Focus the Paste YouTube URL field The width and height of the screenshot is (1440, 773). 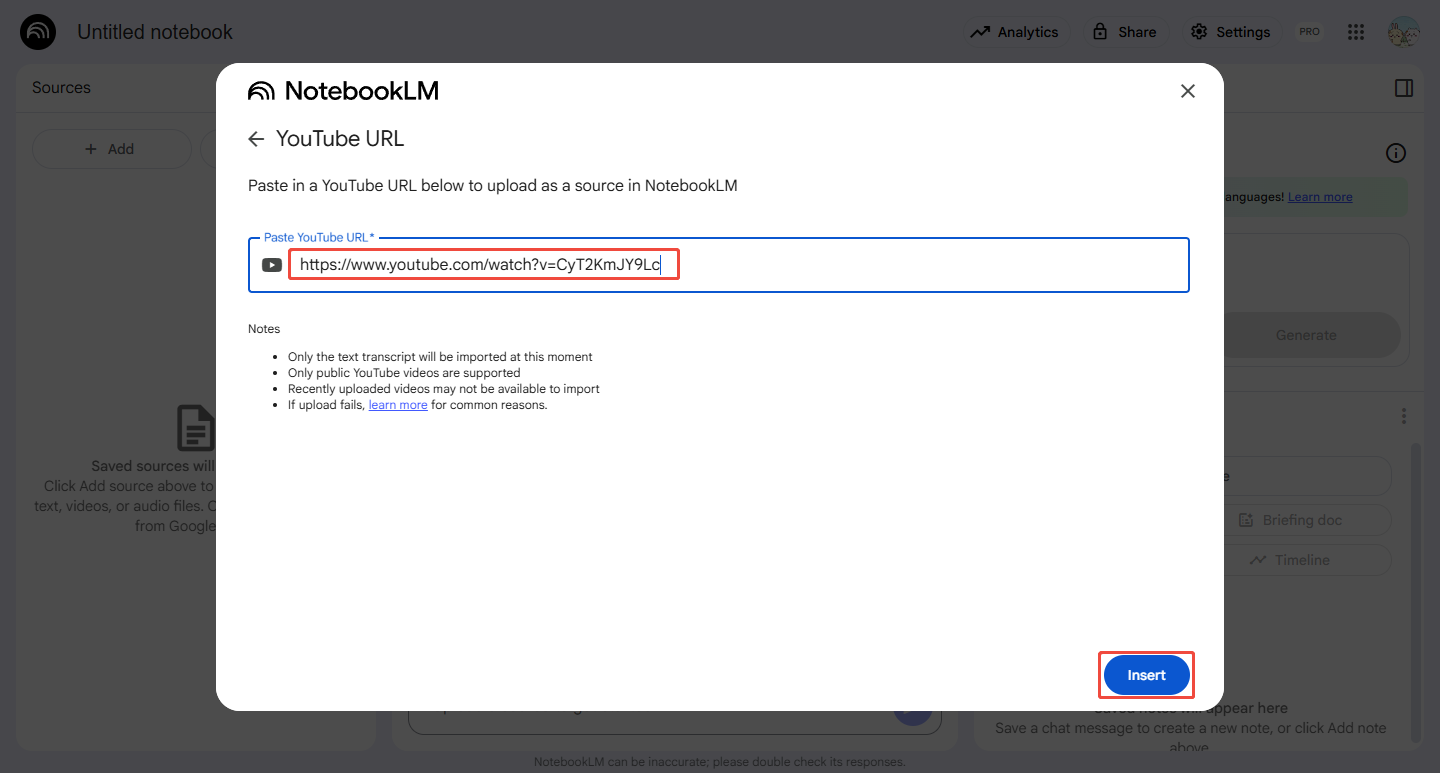coord(718,265)
